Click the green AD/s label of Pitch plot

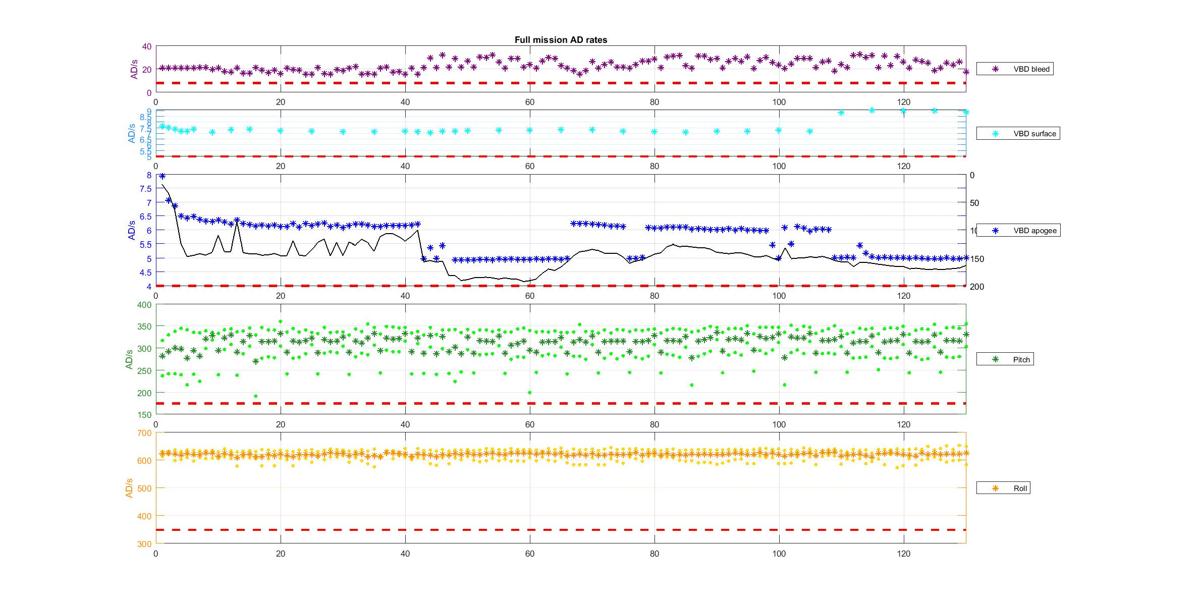131,359
